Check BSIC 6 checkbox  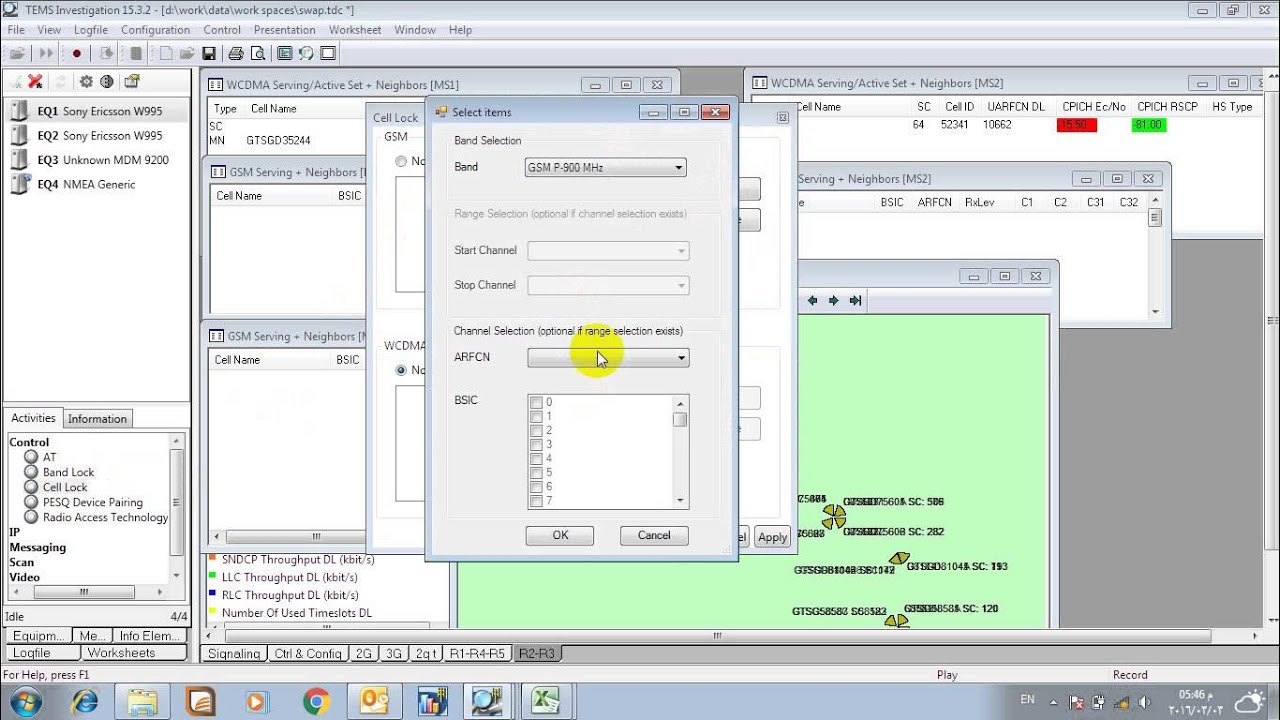click(537, 487)
